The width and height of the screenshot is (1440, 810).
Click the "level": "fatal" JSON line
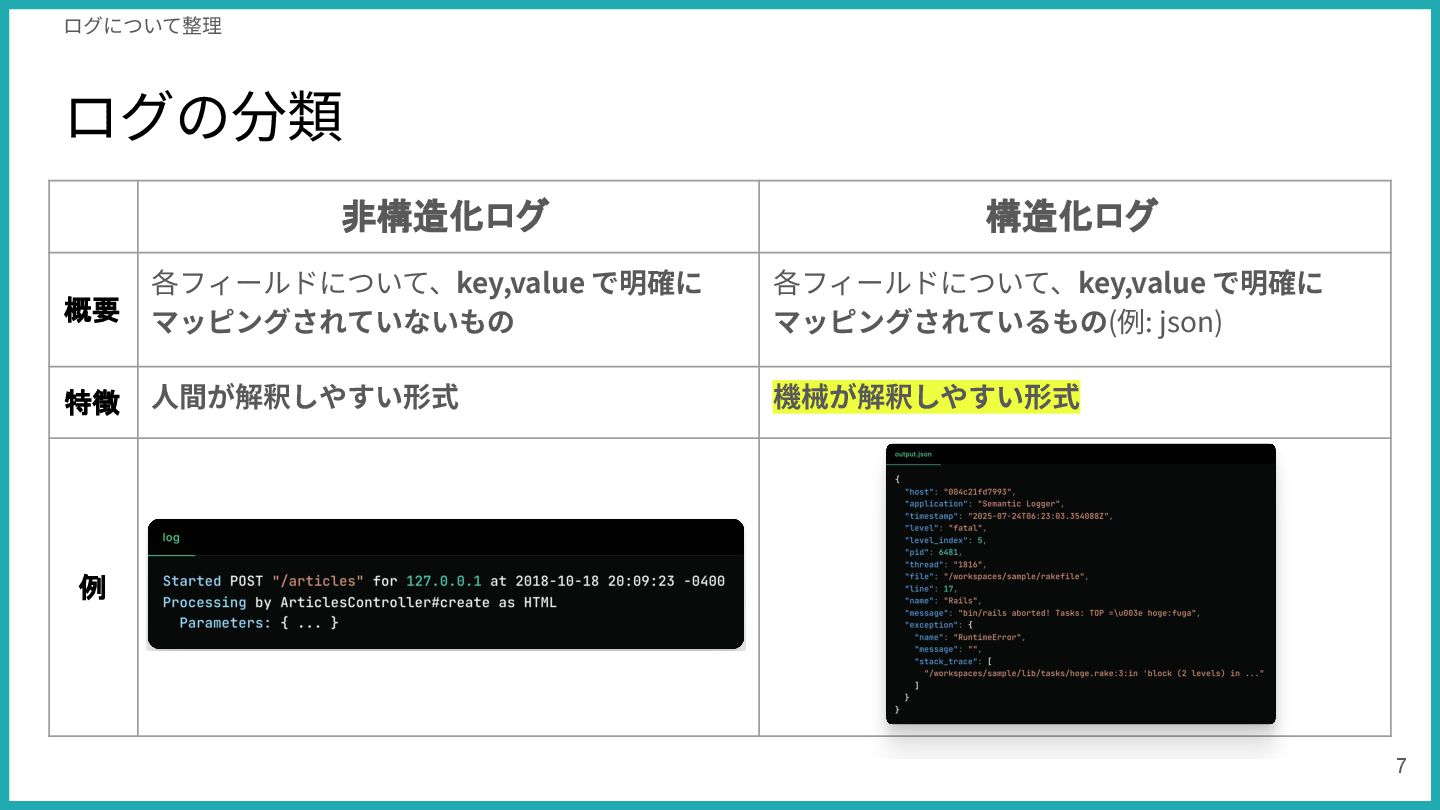(x=945, y=528)
